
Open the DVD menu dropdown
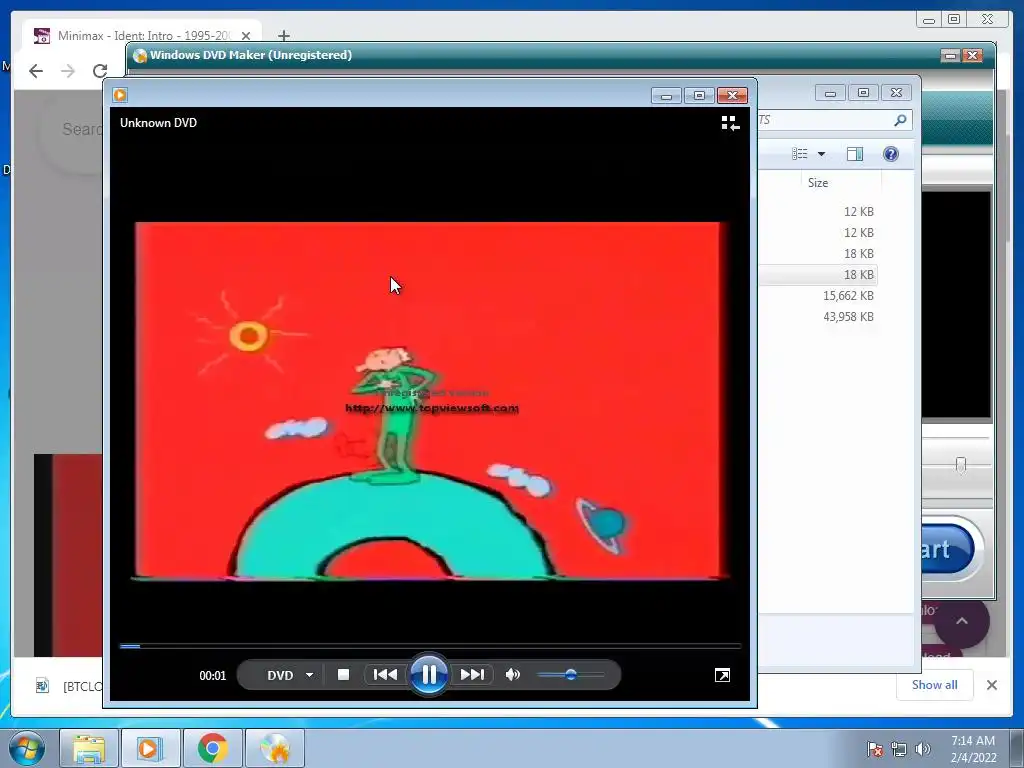pos(291,675)
